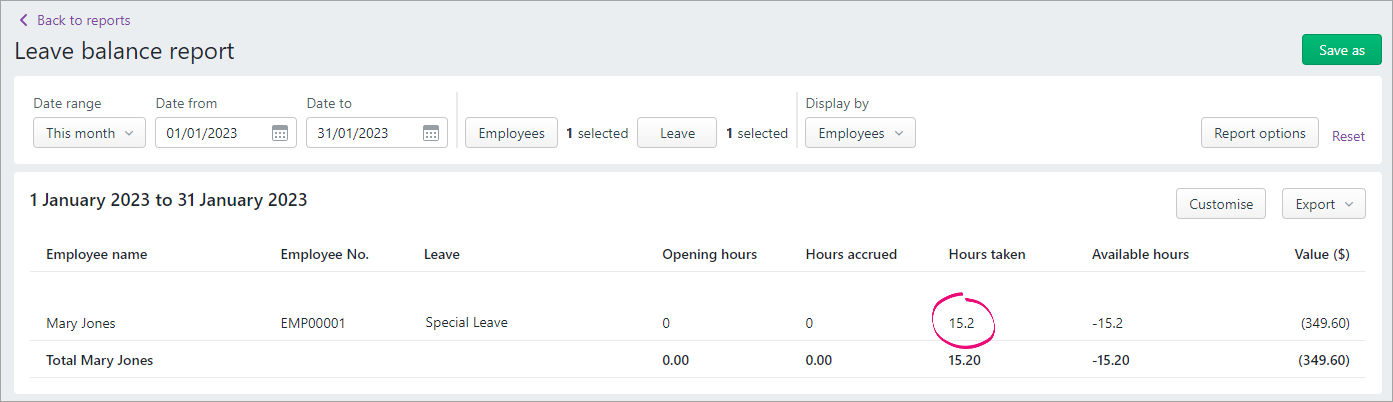1393x402 pixels.
Task: Open the Export dropdown menu
Action: [x=1323, y=204]
